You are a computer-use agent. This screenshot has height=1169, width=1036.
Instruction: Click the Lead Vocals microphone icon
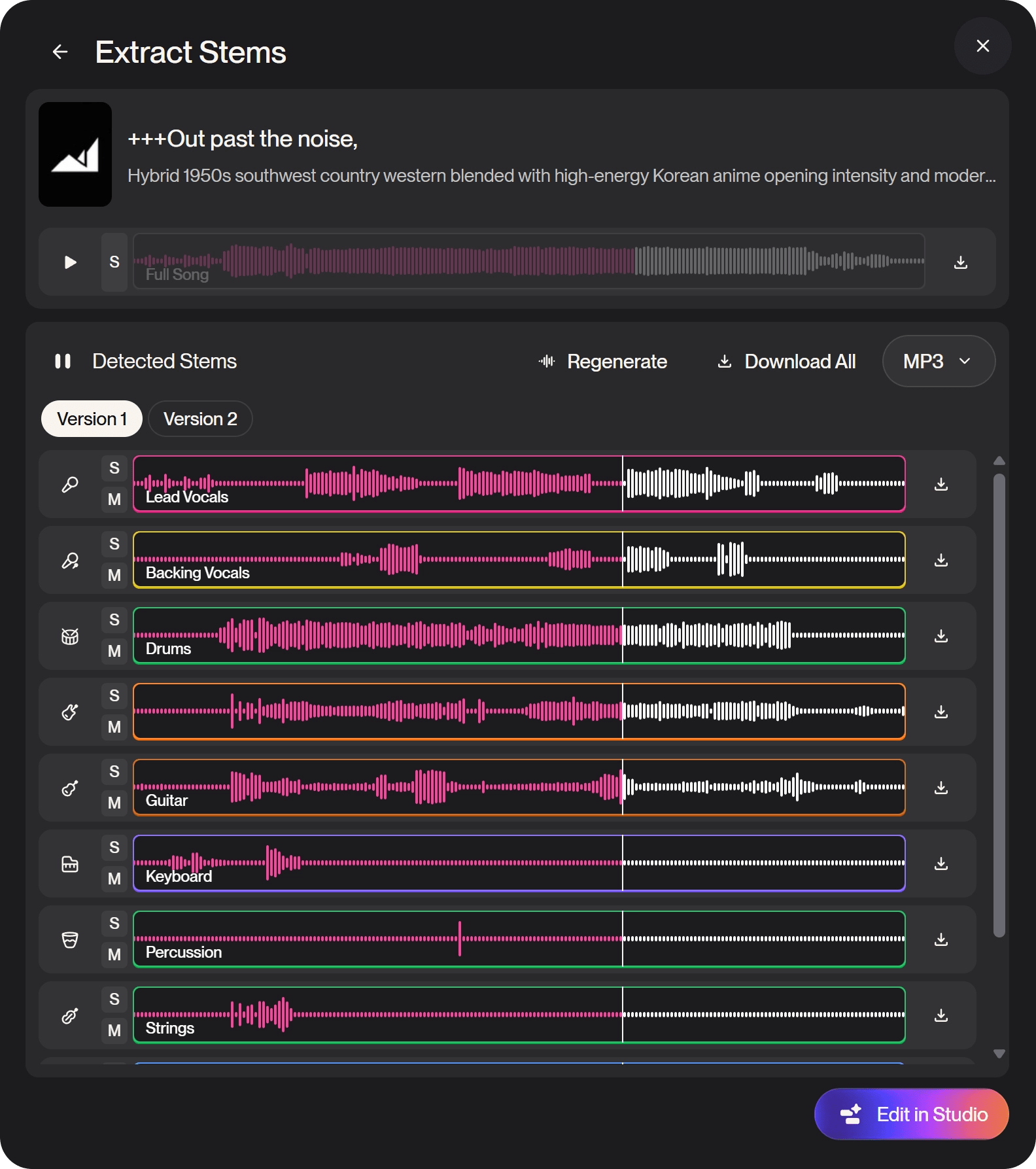pos(70,484)
